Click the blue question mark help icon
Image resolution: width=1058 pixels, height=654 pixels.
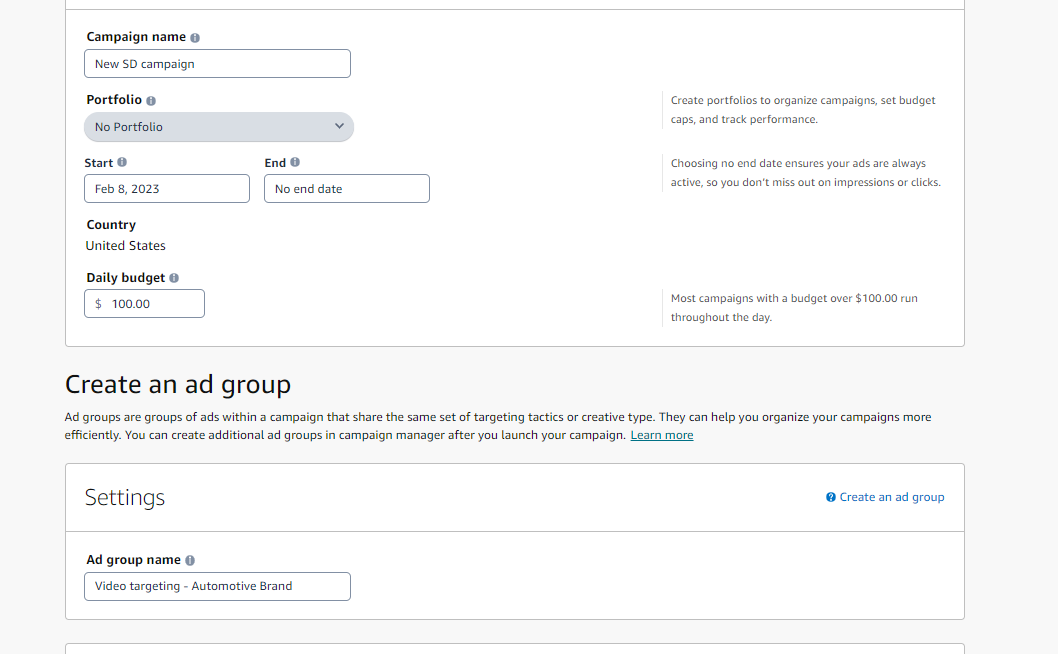(x=831, y=497)
